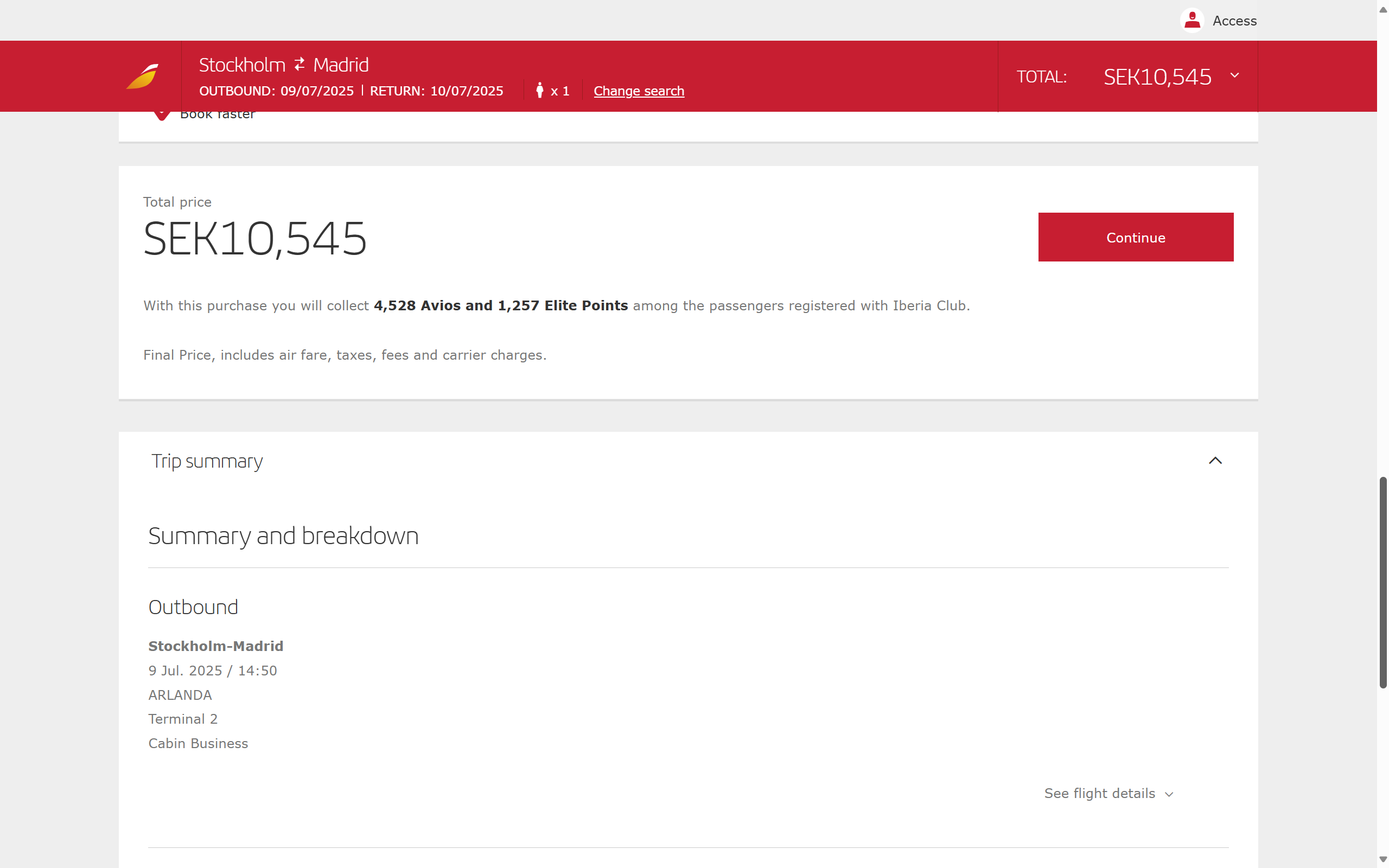Click the swap arrows between Stockholm and Madrid
1389x868 pixels.
coord(300,65)
